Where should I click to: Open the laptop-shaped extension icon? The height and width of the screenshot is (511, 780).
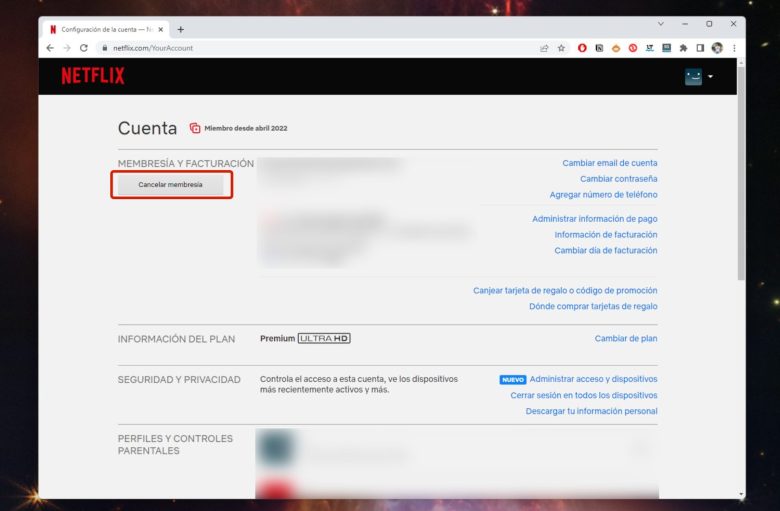coord(667,48)
